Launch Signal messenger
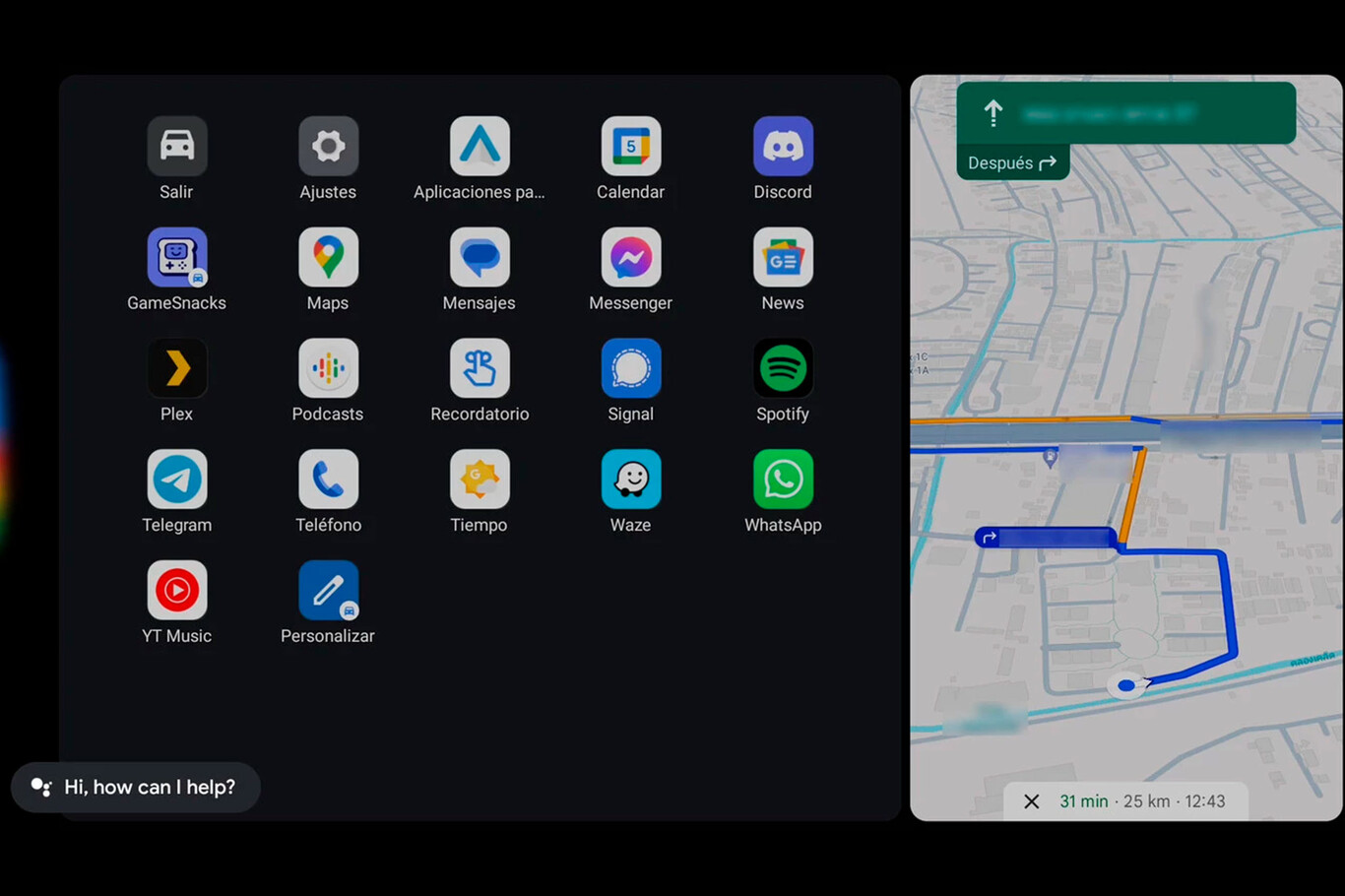Viewport: 1345px width, 896px height. click(631, 368)
